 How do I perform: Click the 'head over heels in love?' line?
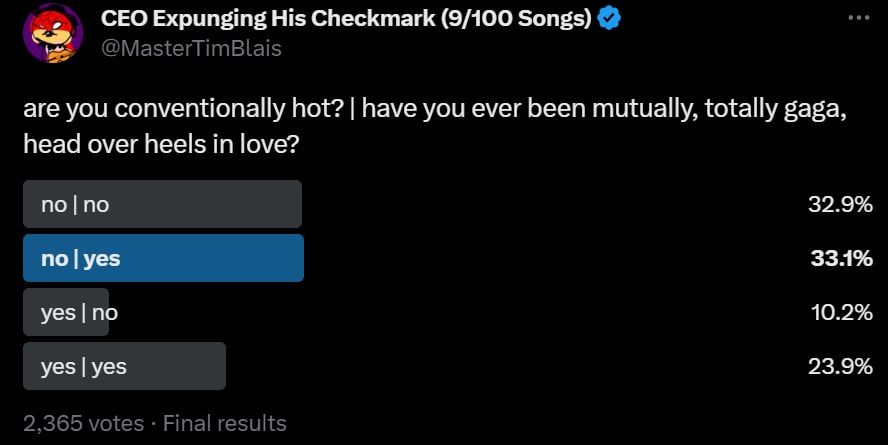point(162,143)
